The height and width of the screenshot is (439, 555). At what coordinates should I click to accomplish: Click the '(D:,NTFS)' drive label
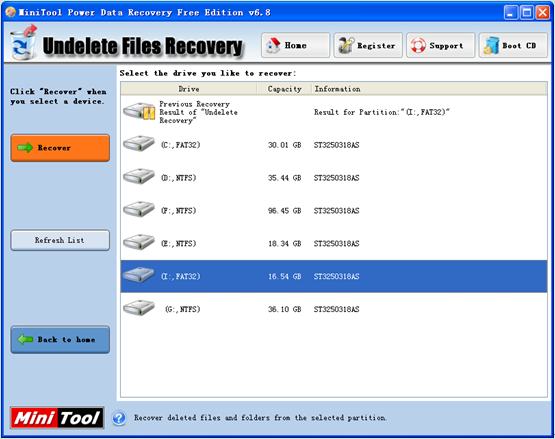pyautogui.click(x=178, y=178)
